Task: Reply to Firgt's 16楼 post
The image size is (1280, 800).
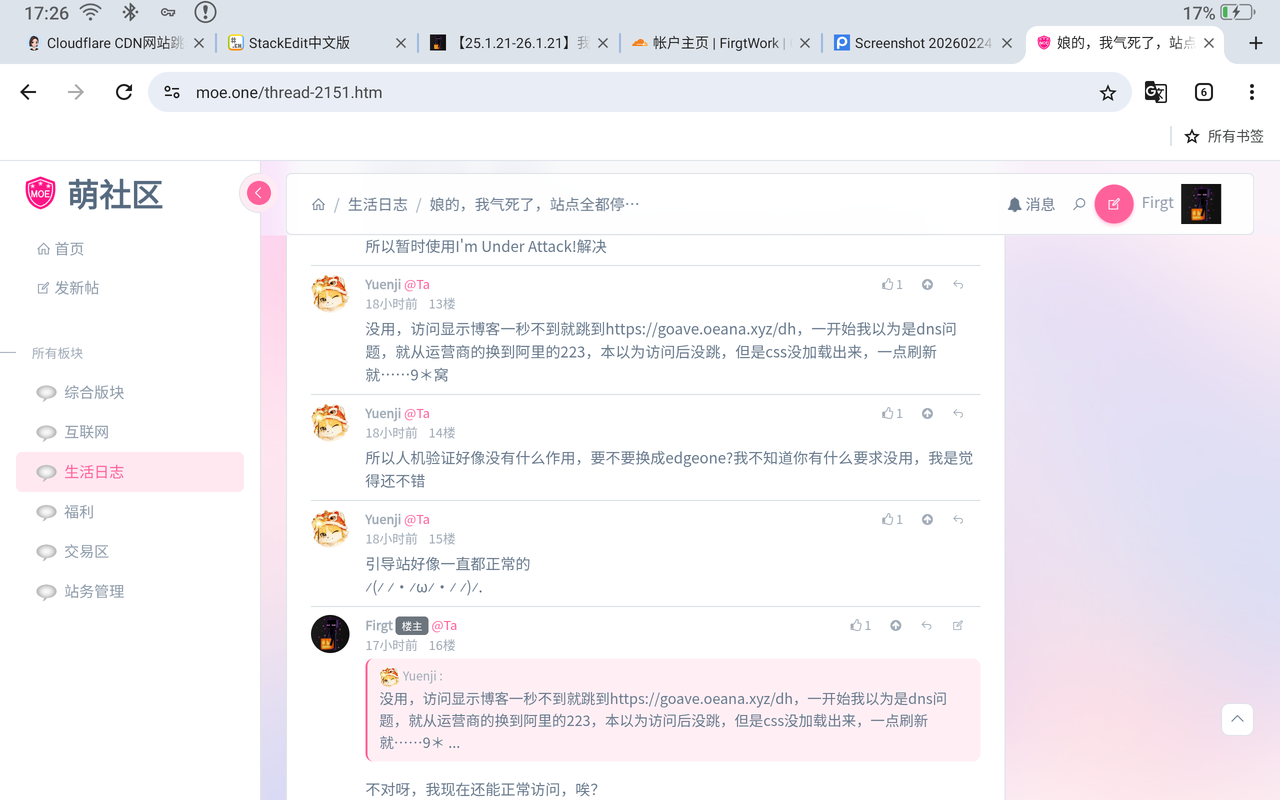Action: tap(927, 626)
